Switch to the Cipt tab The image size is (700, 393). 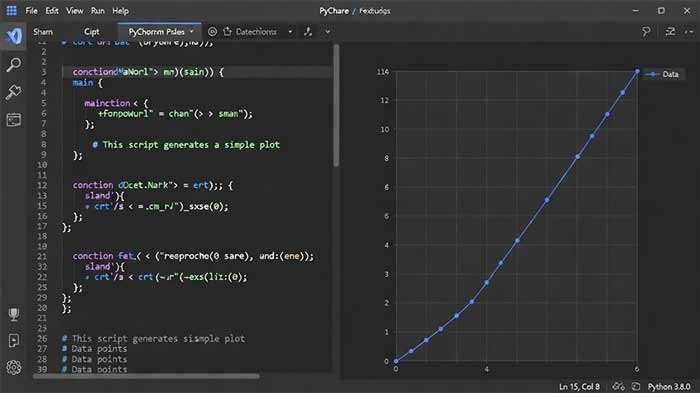[92, 32]
